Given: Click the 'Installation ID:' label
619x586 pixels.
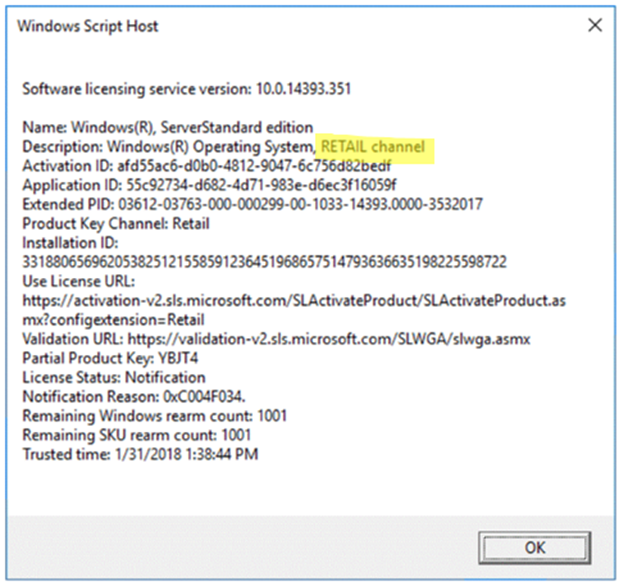Looking at the screenshot, I should (70, 242).
